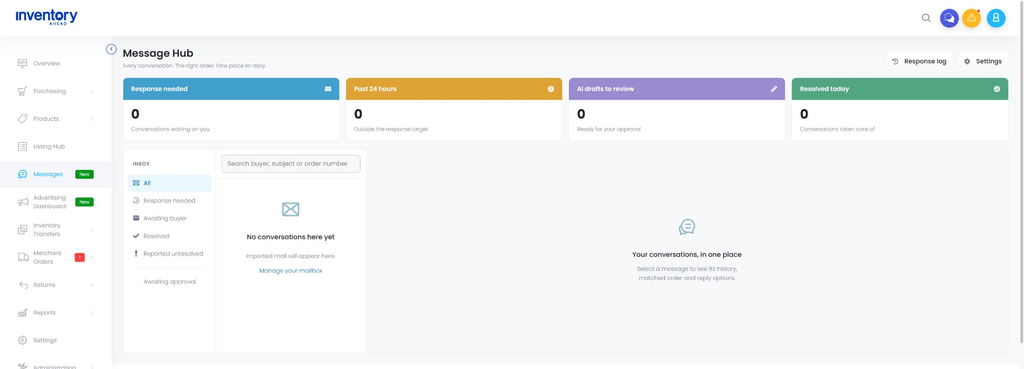This screenshot has width=1024, height=369.
Task: Click the 'No conversations here yet' text
Action: click(x=291, y=237)
